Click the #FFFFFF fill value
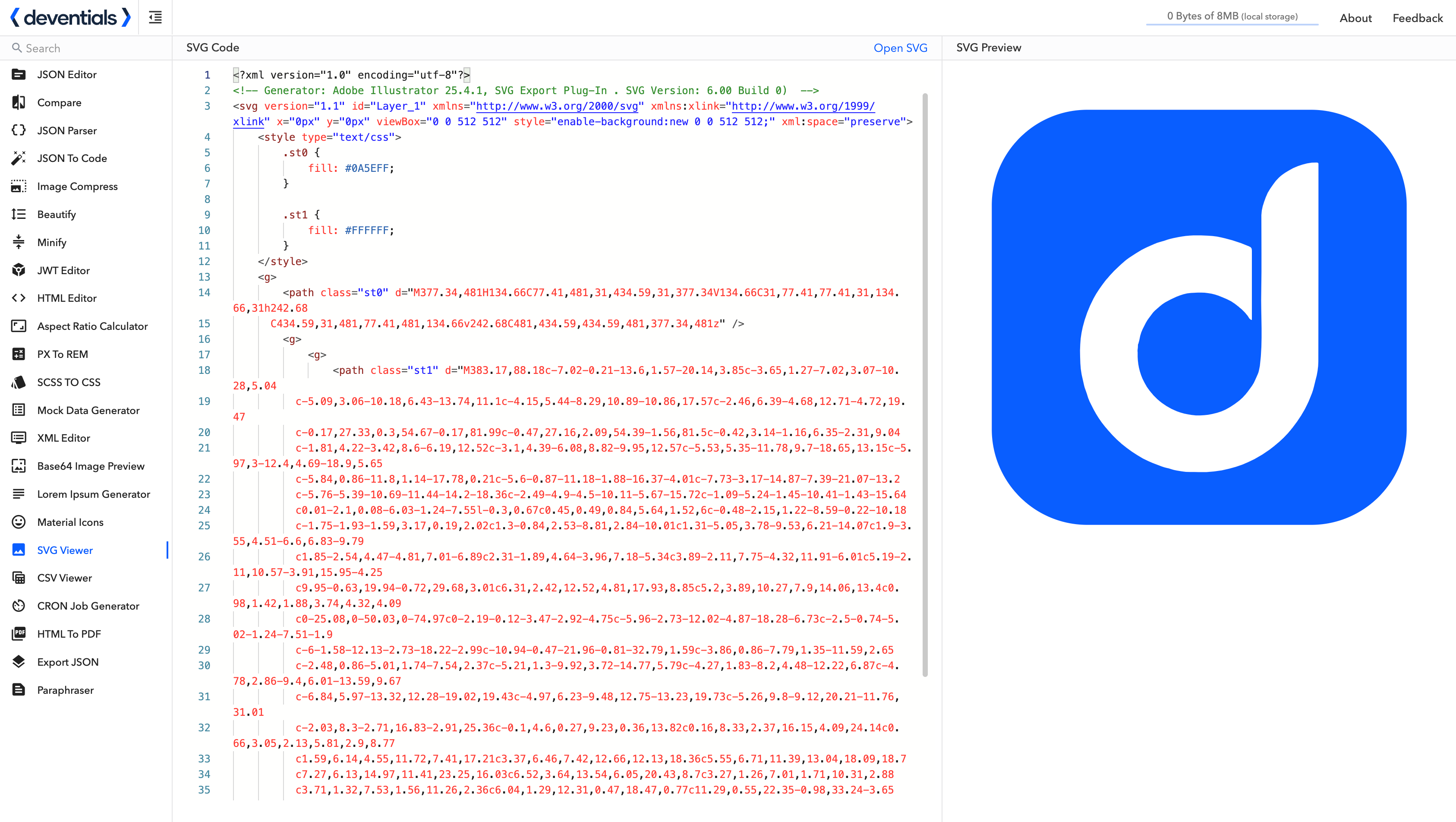 pos(366,230)
